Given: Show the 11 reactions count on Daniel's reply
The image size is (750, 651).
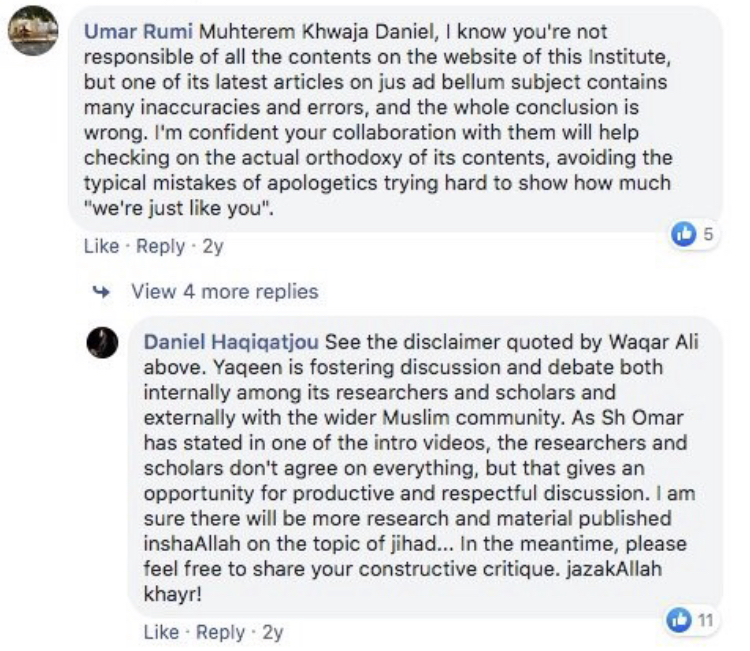Looking at the screenshot, I should tap(704, 620).
